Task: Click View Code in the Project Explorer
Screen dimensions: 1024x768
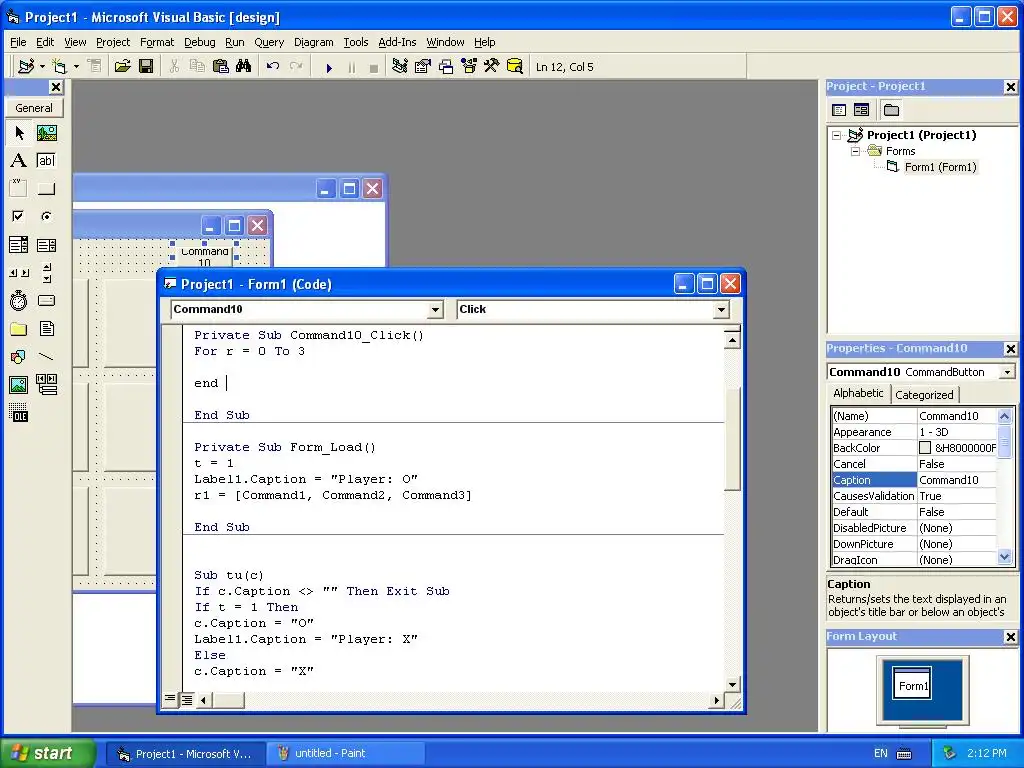Action: click(x=839, y=110)
